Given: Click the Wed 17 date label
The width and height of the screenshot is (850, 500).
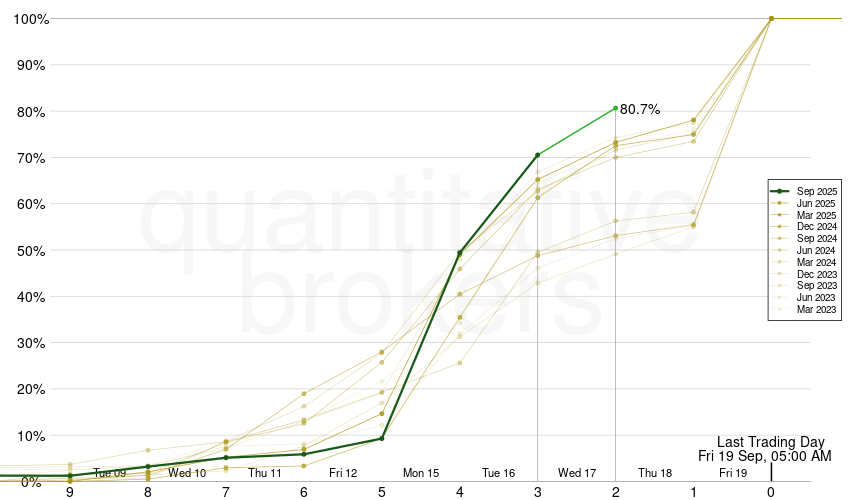Looking at the screenshot, I should [x=577, y=473].
